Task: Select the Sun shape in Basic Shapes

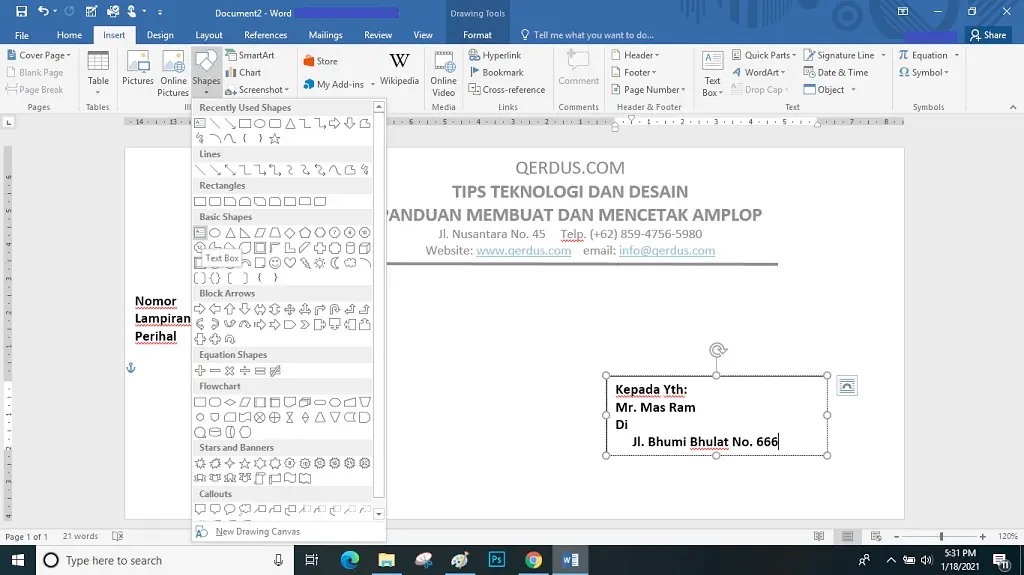Action: tap(320, 263)
